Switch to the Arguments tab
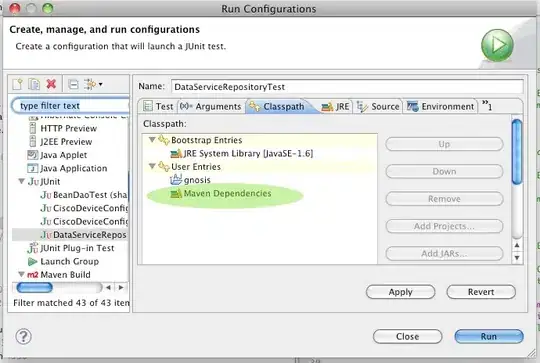Image resolution: width=540 pixels, height=363 pixels. pos(211,106)
